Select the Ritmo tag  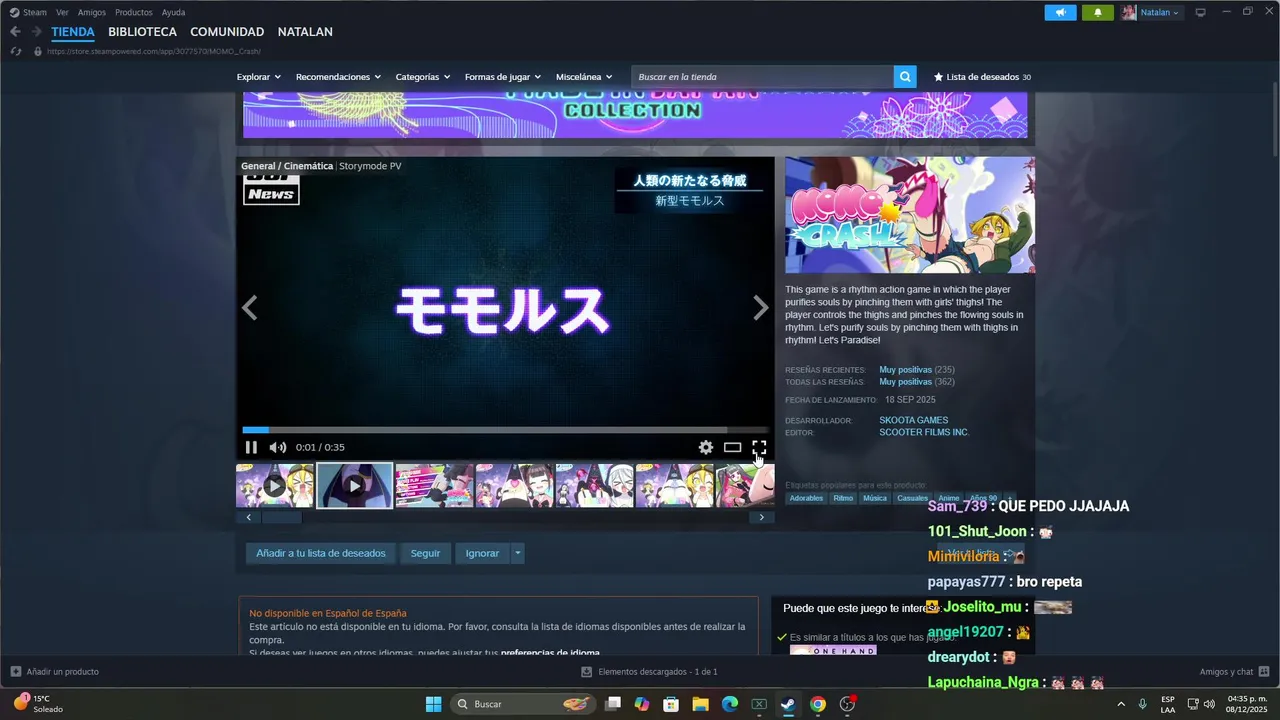pos(843,498)
